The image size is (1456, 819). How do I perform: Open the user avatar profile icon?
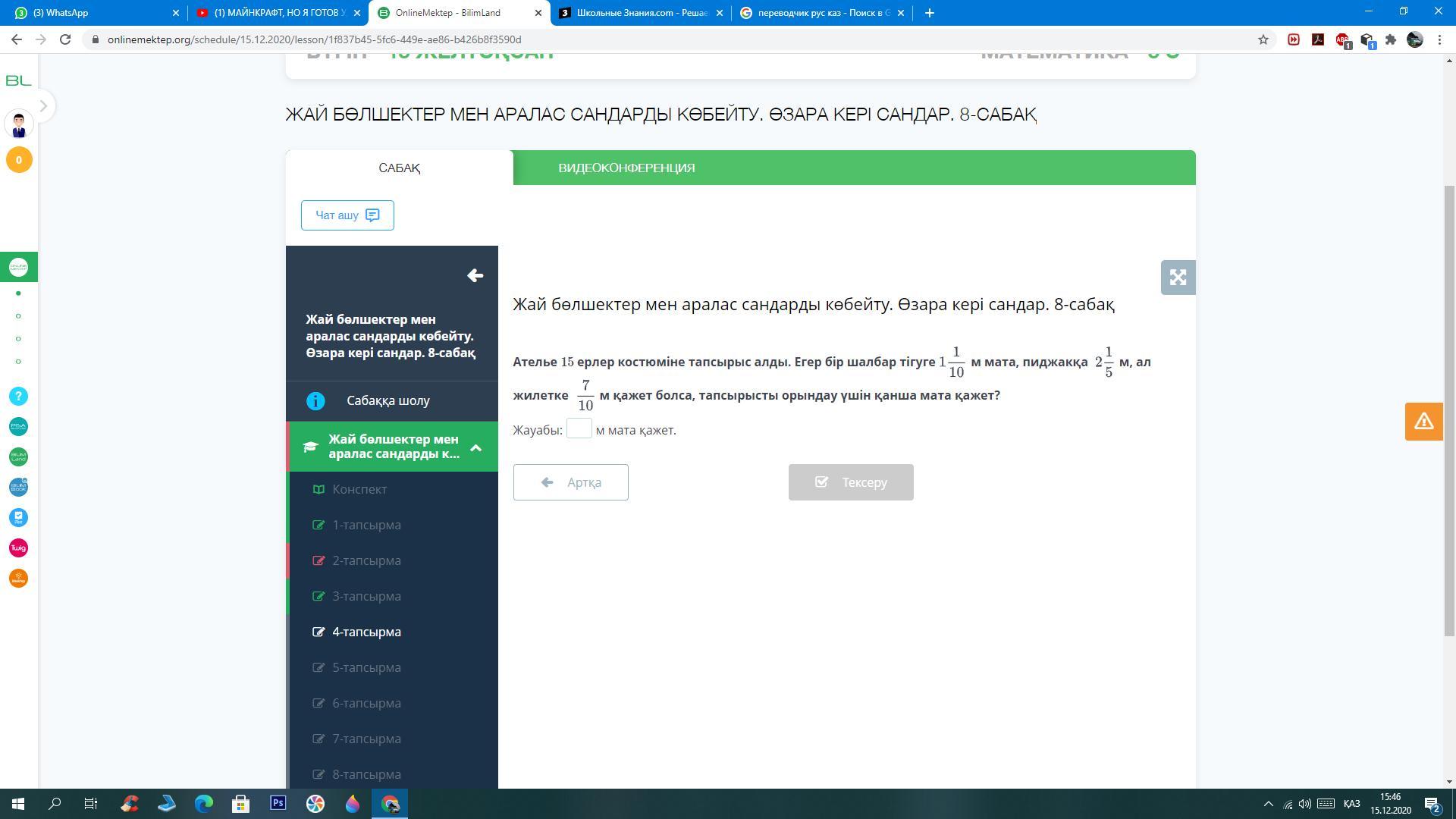(19, 124)
